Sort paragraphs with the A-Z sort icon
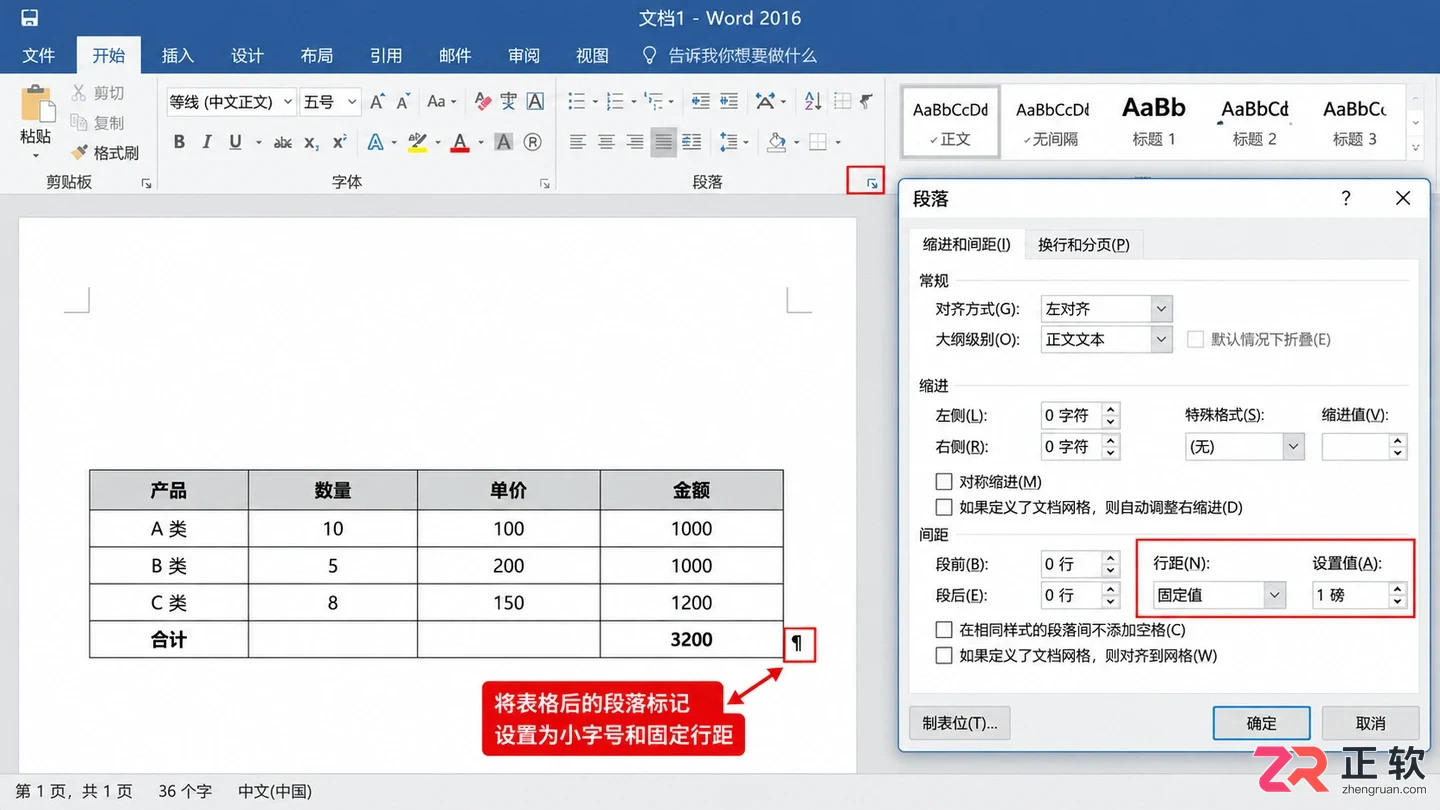This screenshot has height=810, width=1440. pyautogui.click(x=813, y=101)
